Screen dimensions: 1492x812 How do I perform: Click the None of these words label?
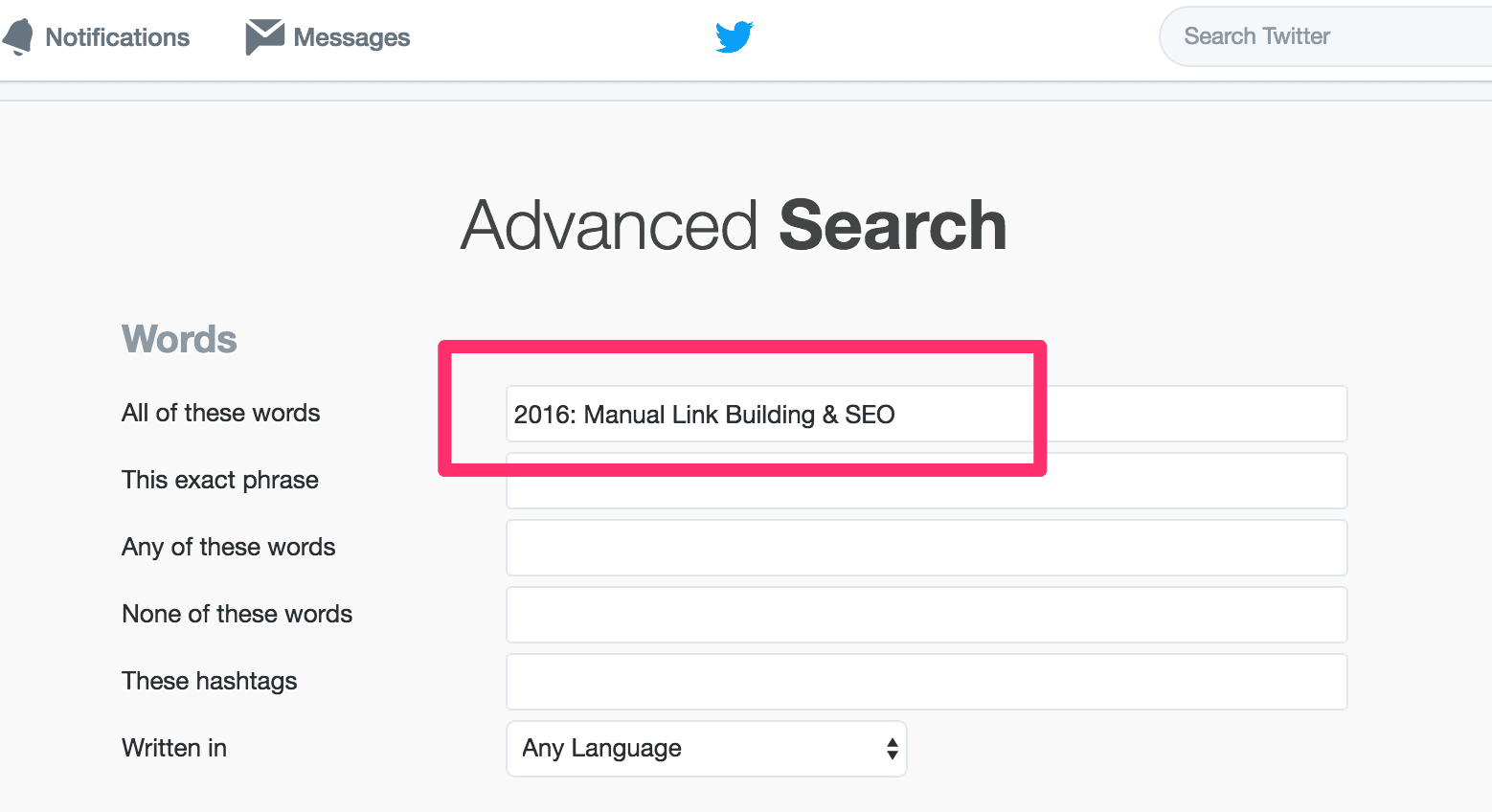[x=237, y=614]
